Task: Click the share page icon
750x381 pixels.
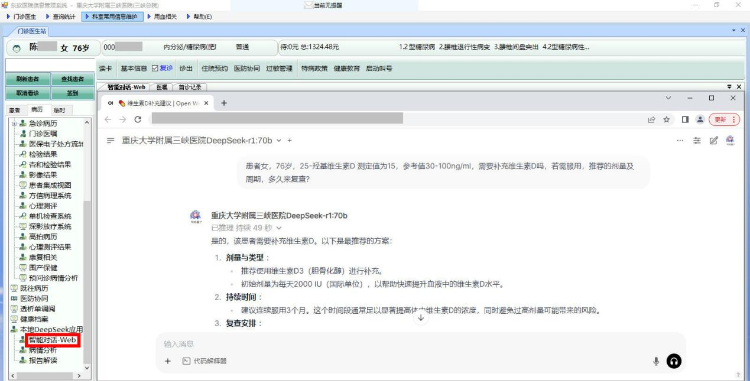Action: click(651, 120)
